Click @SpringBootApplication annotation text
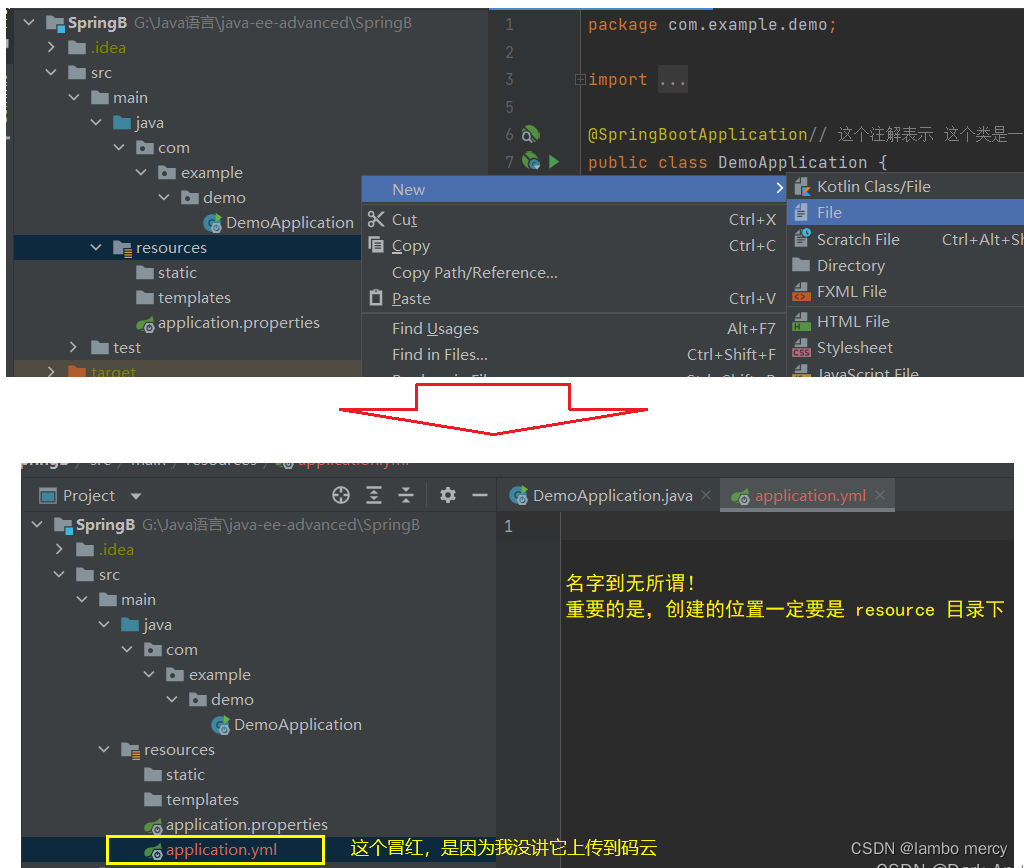 [697, 135]
